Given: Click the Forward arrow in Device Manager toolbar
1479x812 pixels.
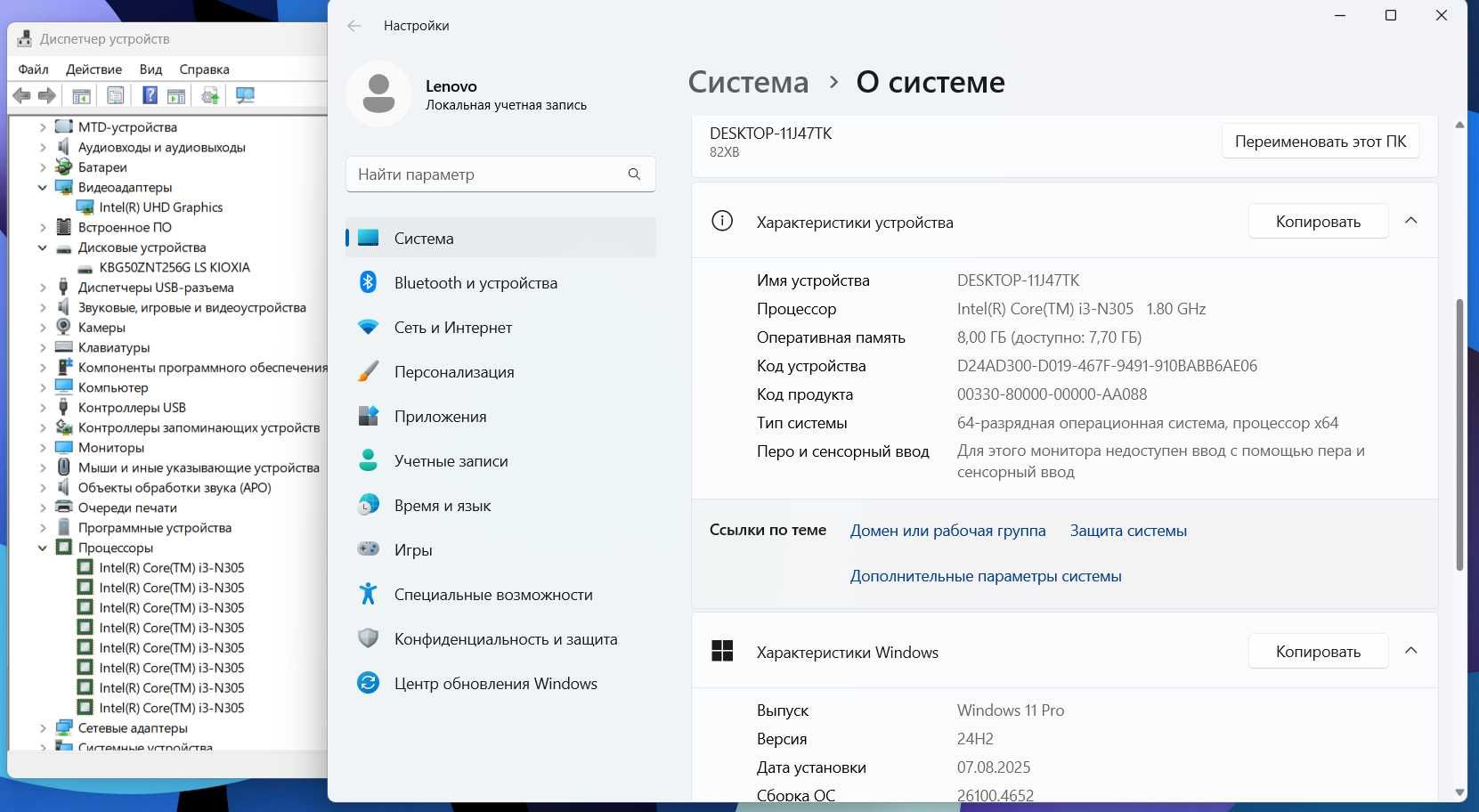Looking at the screenshot, I should pyautogui.click(x=47, y=95).
